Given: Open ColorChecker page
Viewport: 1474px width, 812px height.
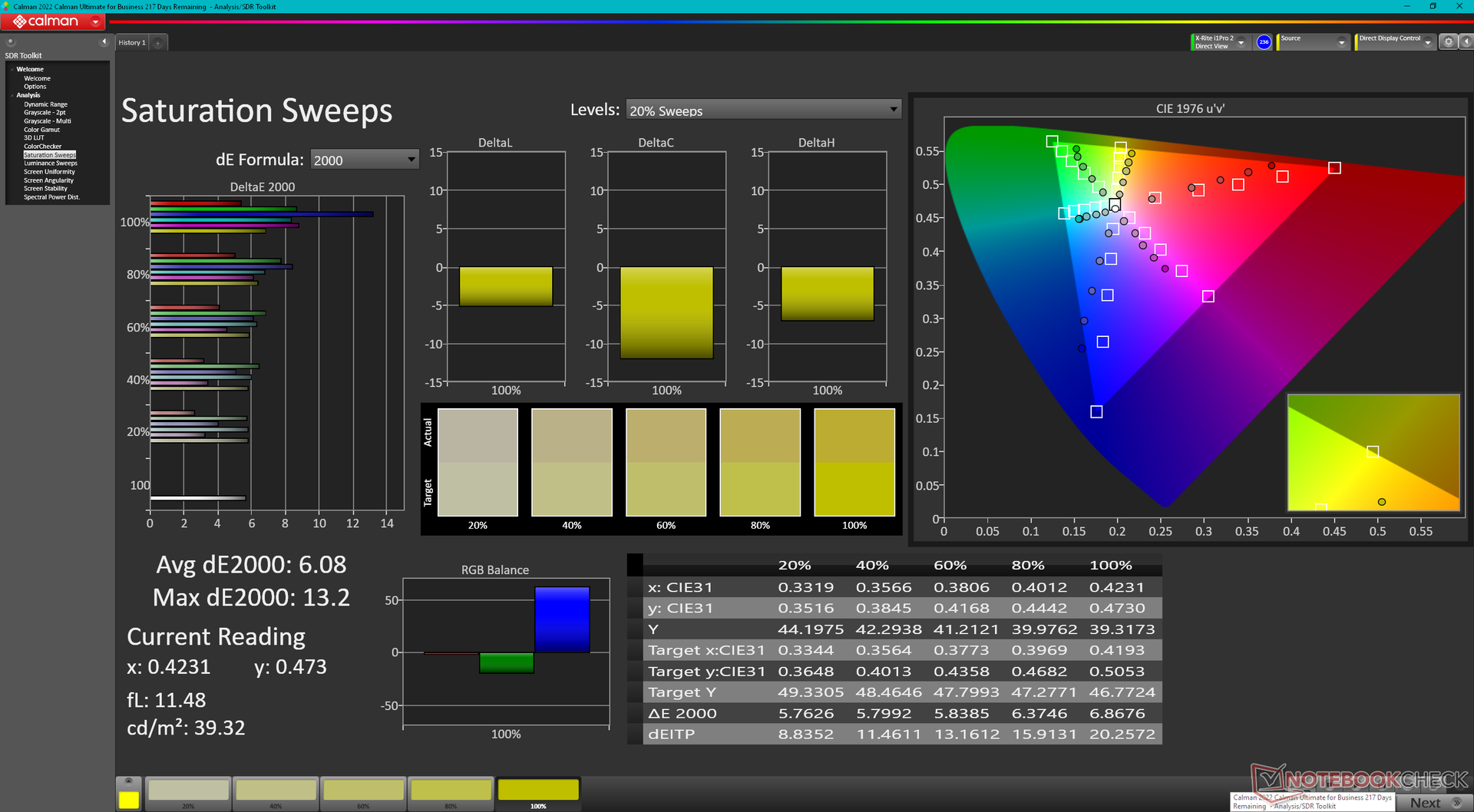Looking at the screenshot, I should pos(42,147).
